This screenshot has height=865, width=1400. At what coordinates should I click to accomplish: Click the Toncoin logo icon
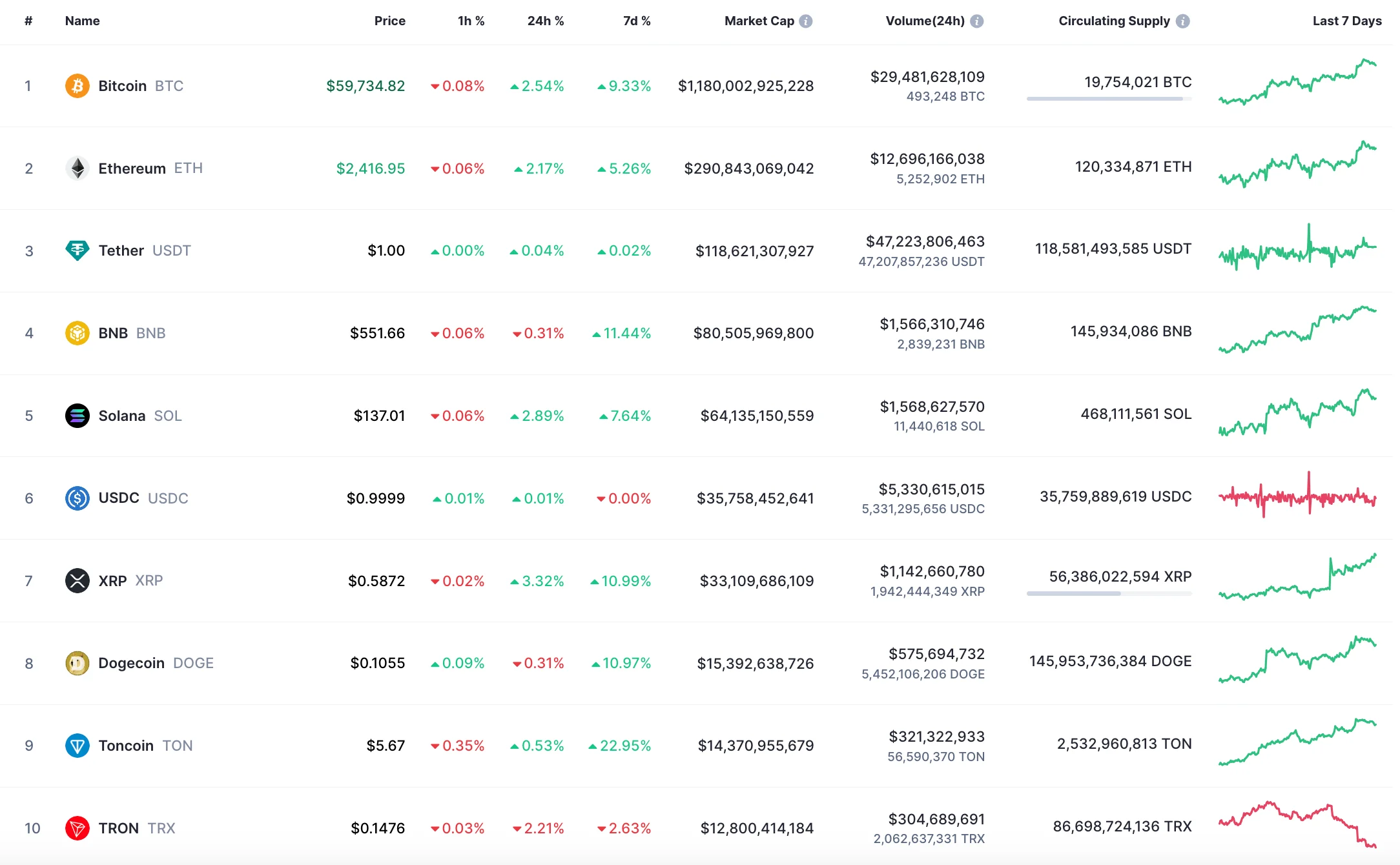pos(77,746)
